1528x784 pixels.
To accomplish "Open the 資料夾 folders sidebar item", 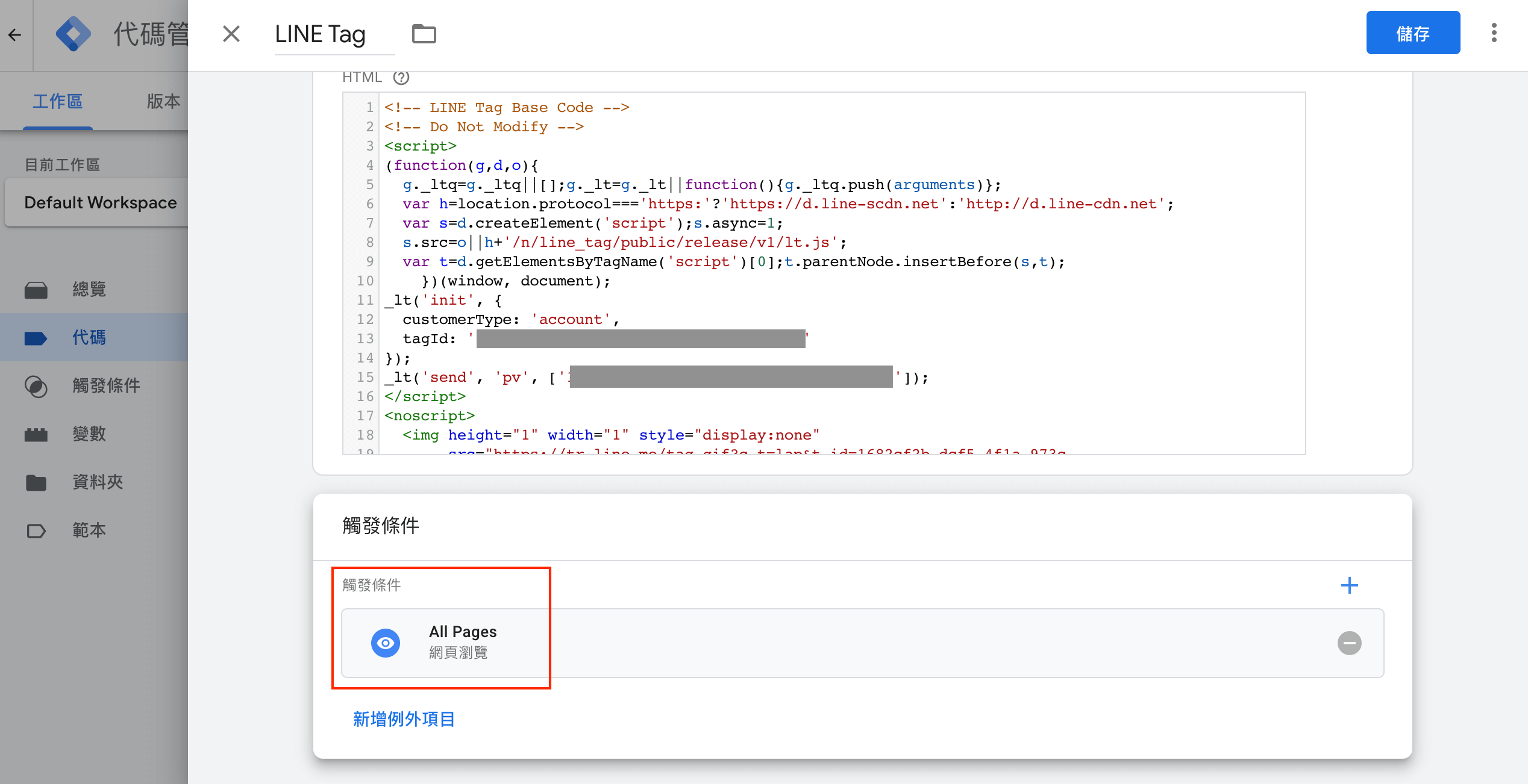I will 94,482.
